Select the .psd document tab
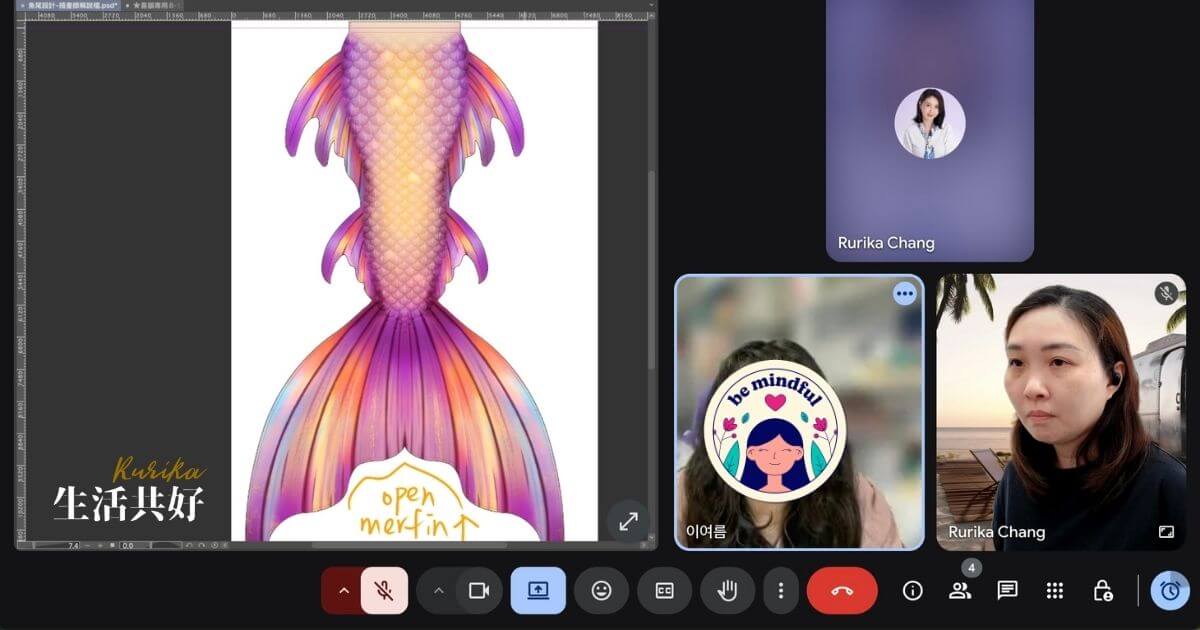 tap(70, 5)
